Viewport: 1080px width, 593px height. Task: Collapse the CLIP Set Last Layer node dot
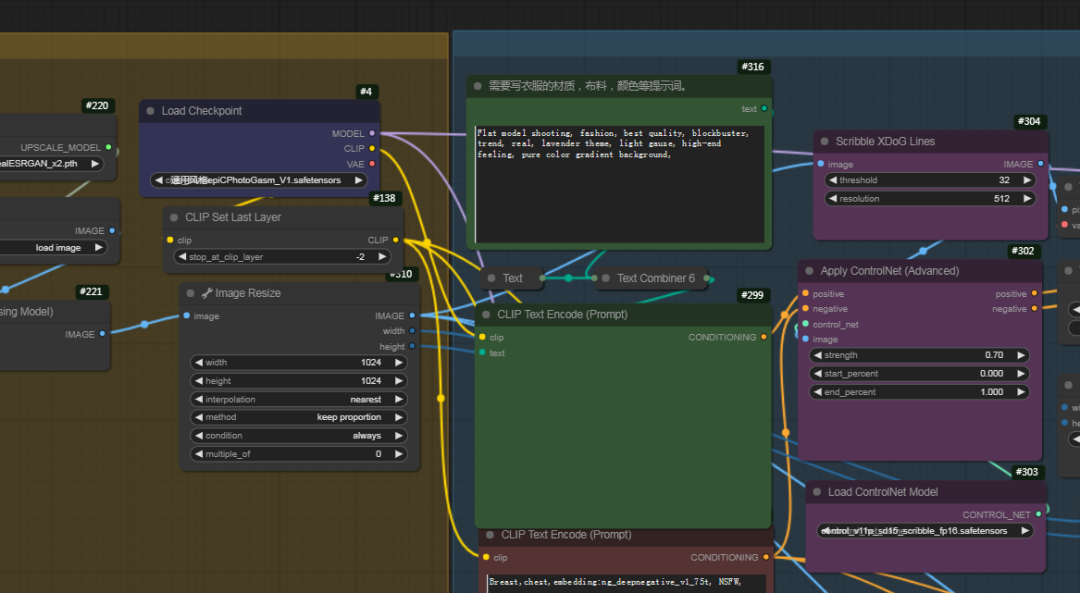pos(174,217)
